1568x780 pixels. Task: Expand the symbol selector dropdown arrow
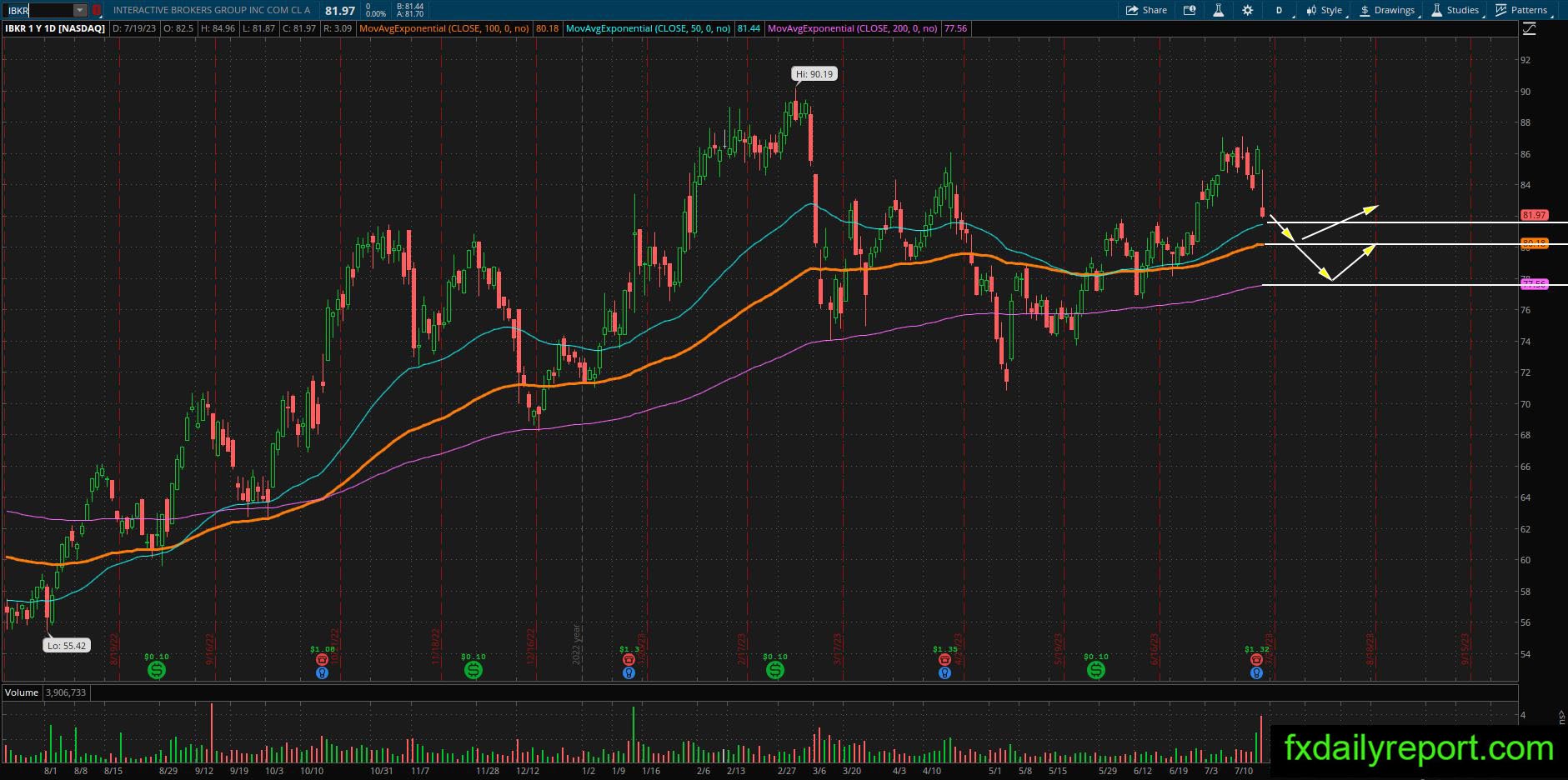coord(79,11)
